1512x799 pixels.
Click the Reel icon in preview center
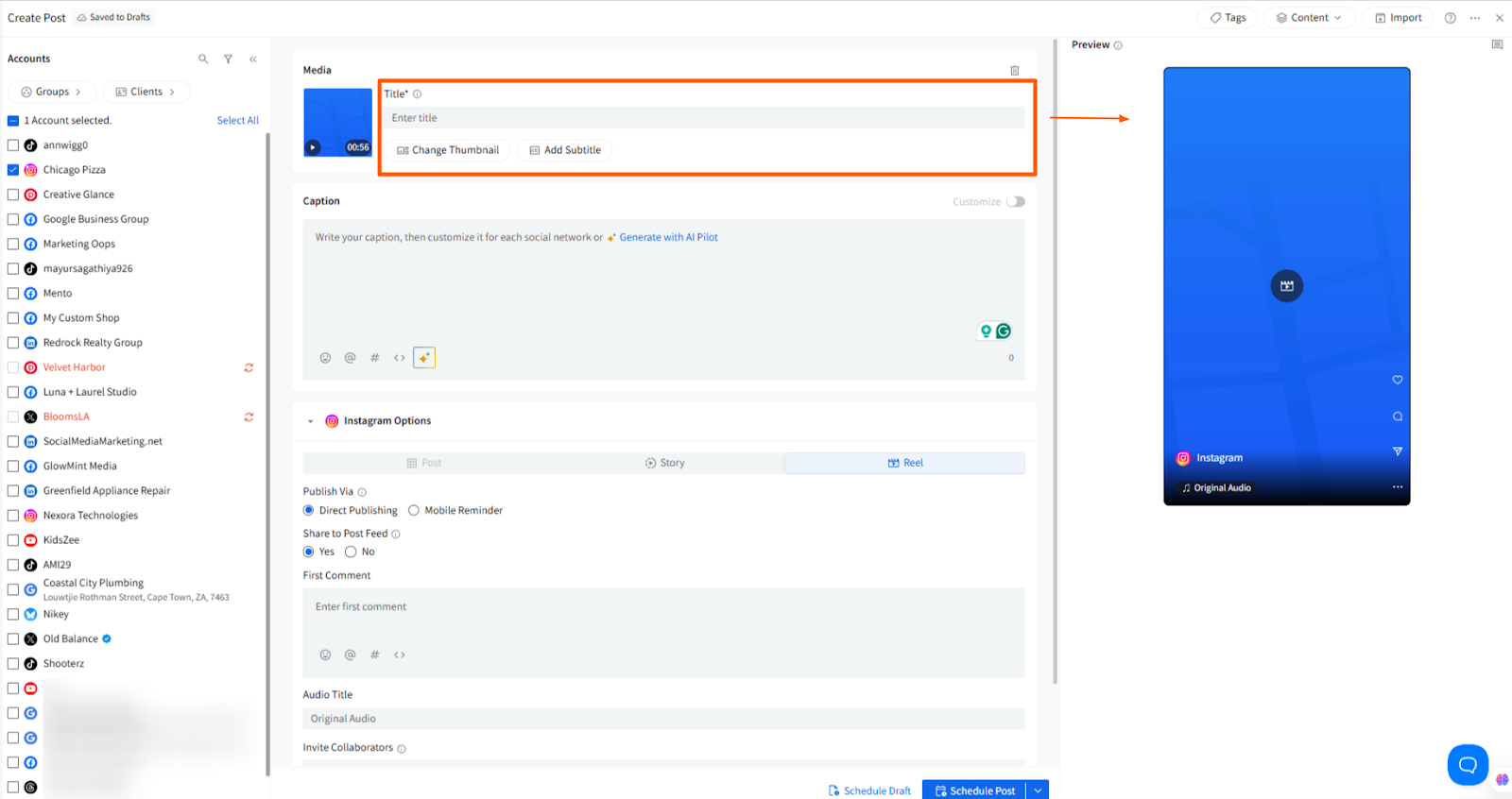coord(1286,285)
